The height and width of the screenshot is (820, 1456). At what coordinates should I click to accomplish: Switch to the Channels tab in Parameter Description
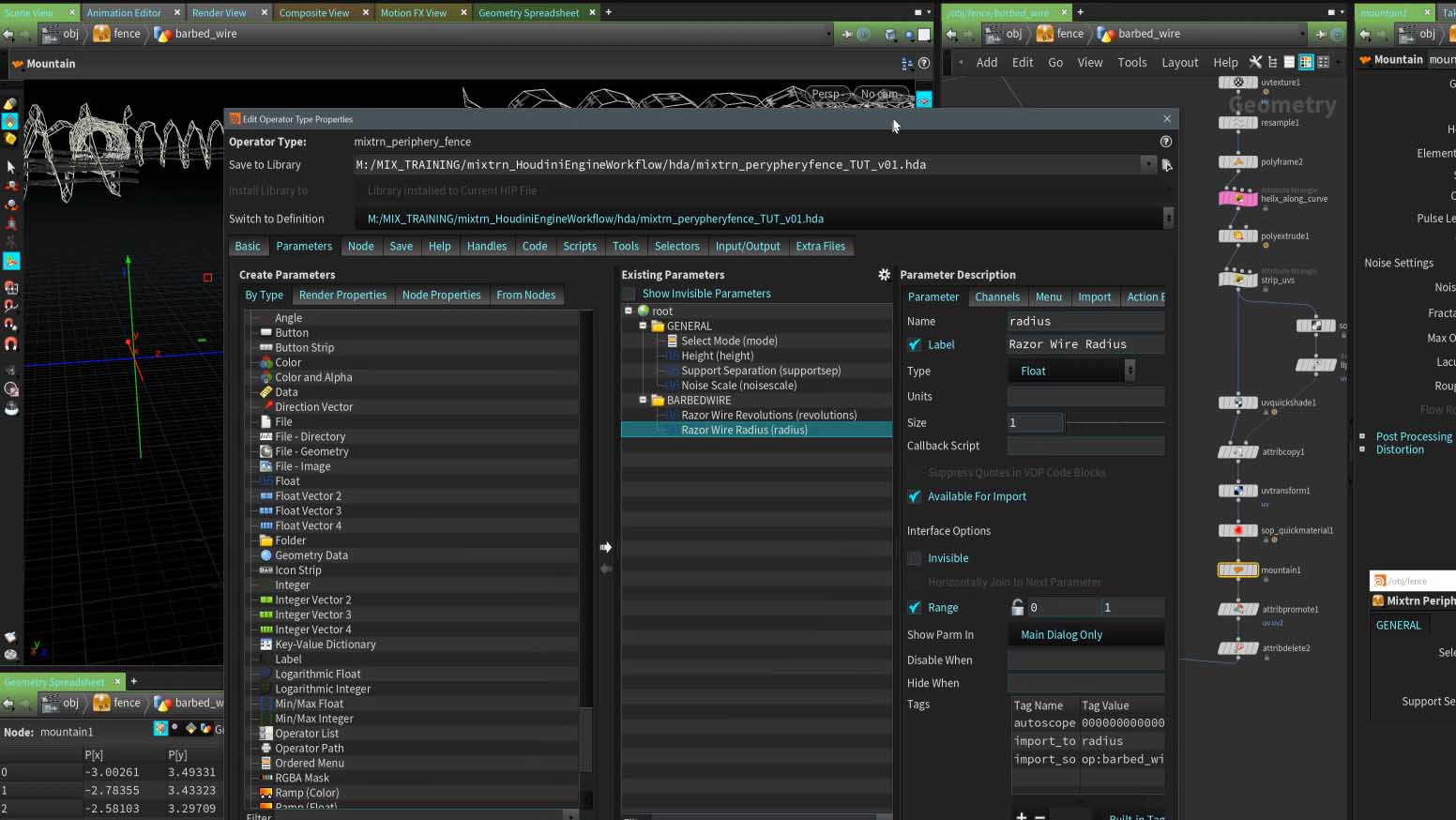point(997,296)
